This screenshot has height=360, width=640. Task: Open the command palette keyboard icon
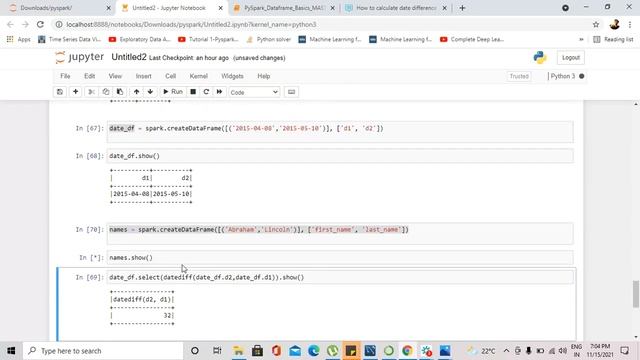(x=291, y=92)
